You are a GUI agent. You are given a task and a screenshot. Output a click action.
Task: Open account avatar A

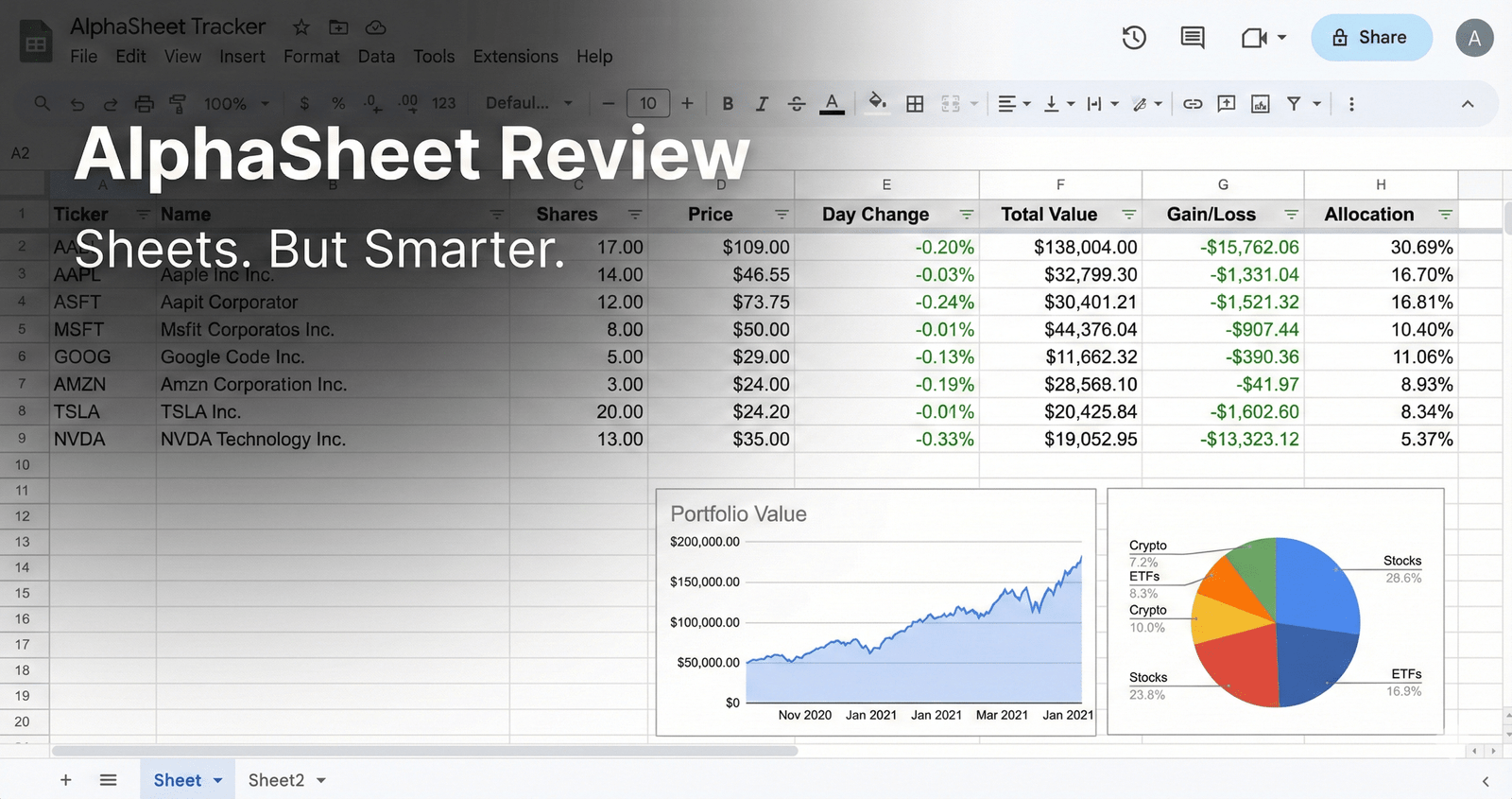point(1474,38)
